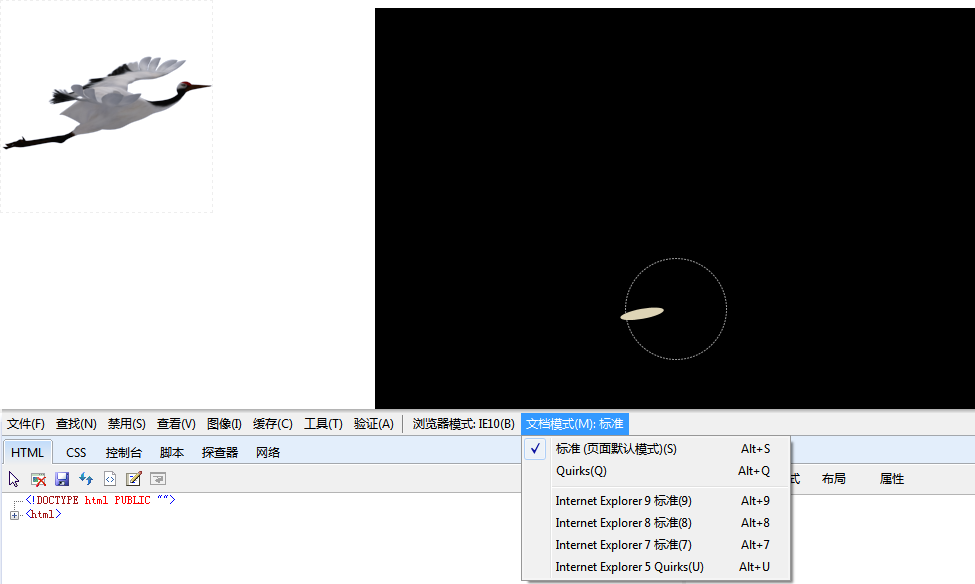Switch to the 属性 pane tab
Viewport: 975px width, 584px height.
click(x=892, y=479)
